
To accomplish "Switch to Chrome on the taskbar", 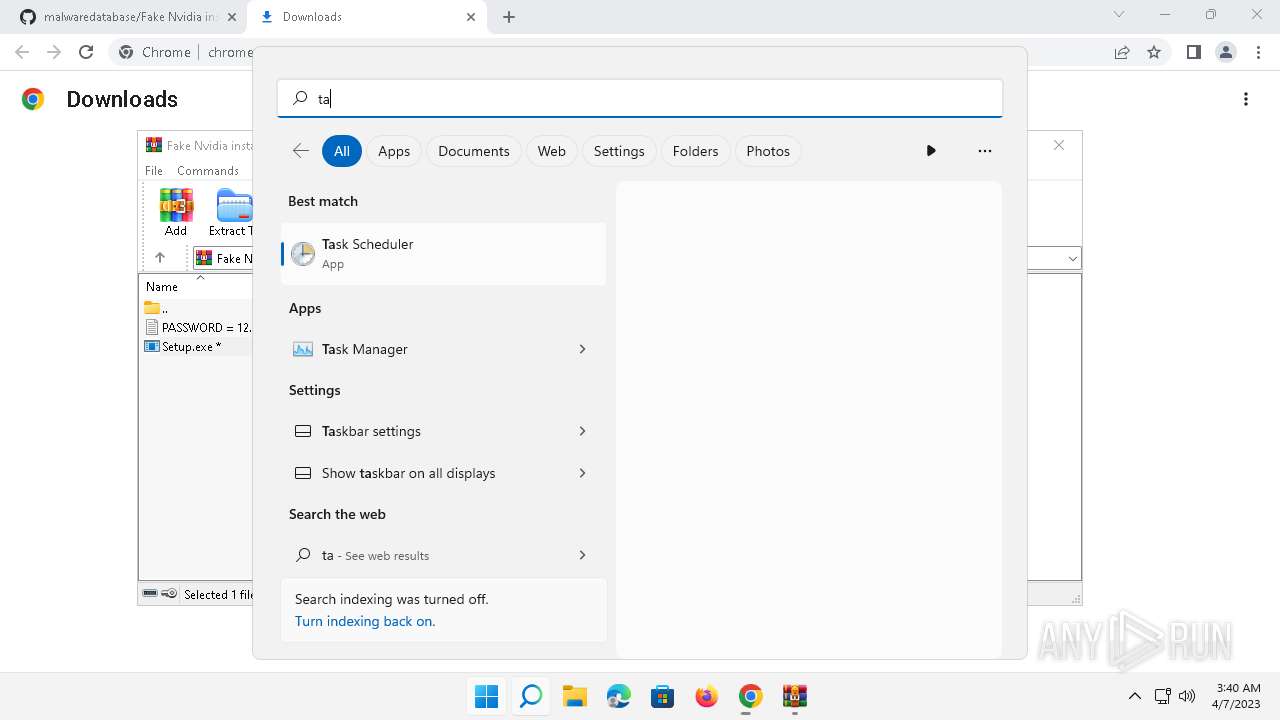I will point(750,696).
